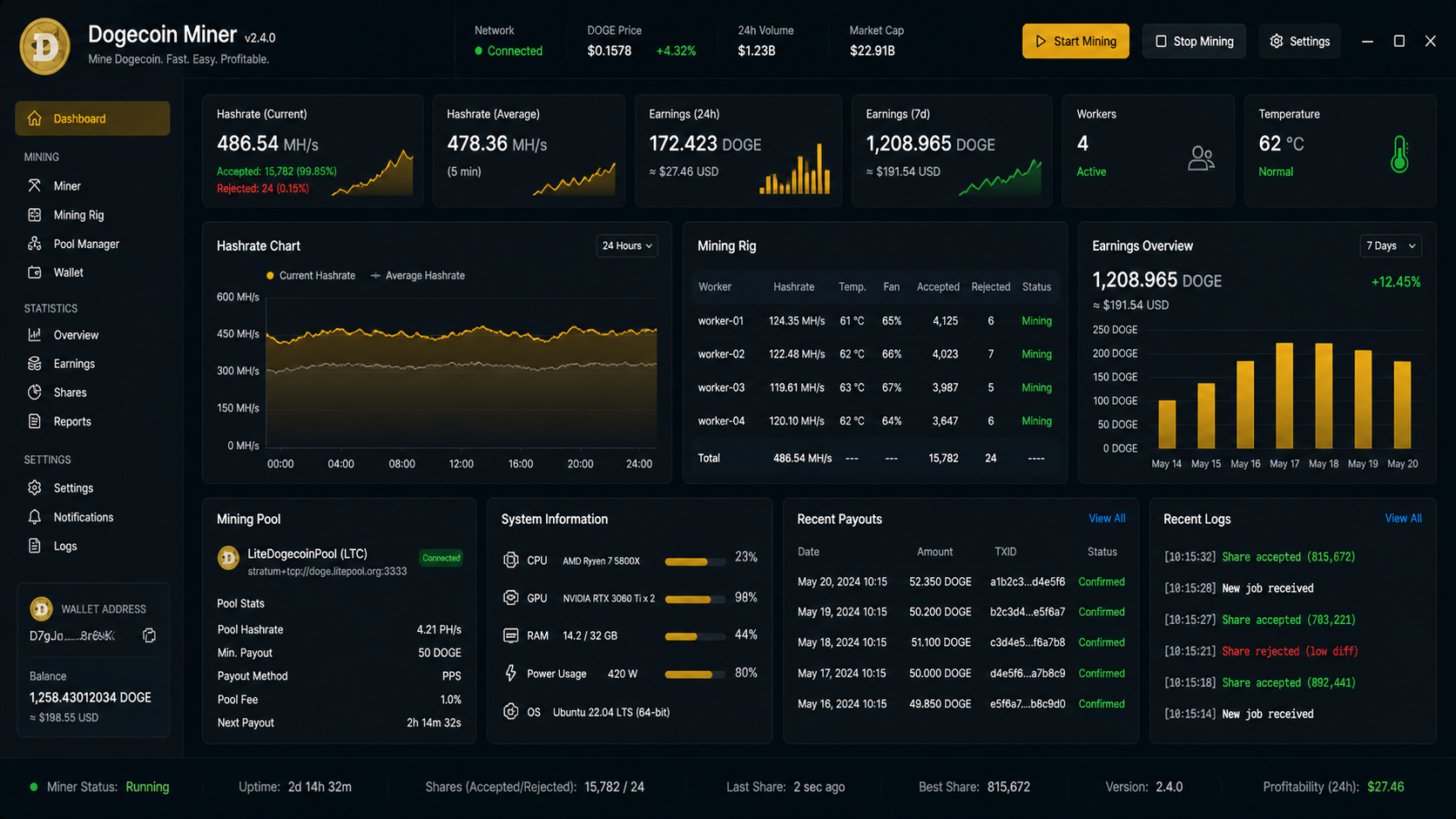The width and height of the screenshot is (1456, 819).
Task: Click the May 17 earnings bar
Action: 1284,396
